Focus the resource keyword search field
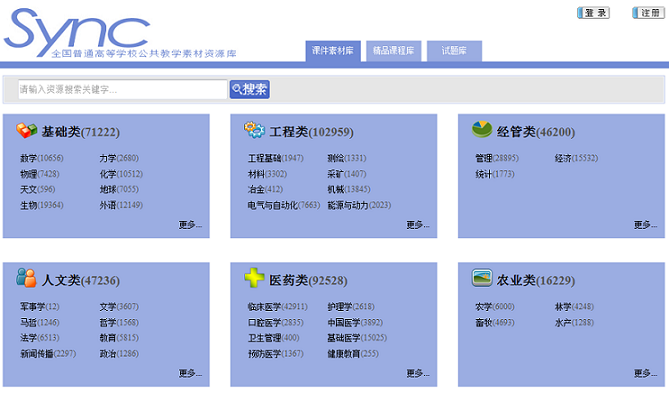The image size is (669, 393). click(x=122, y=89)
